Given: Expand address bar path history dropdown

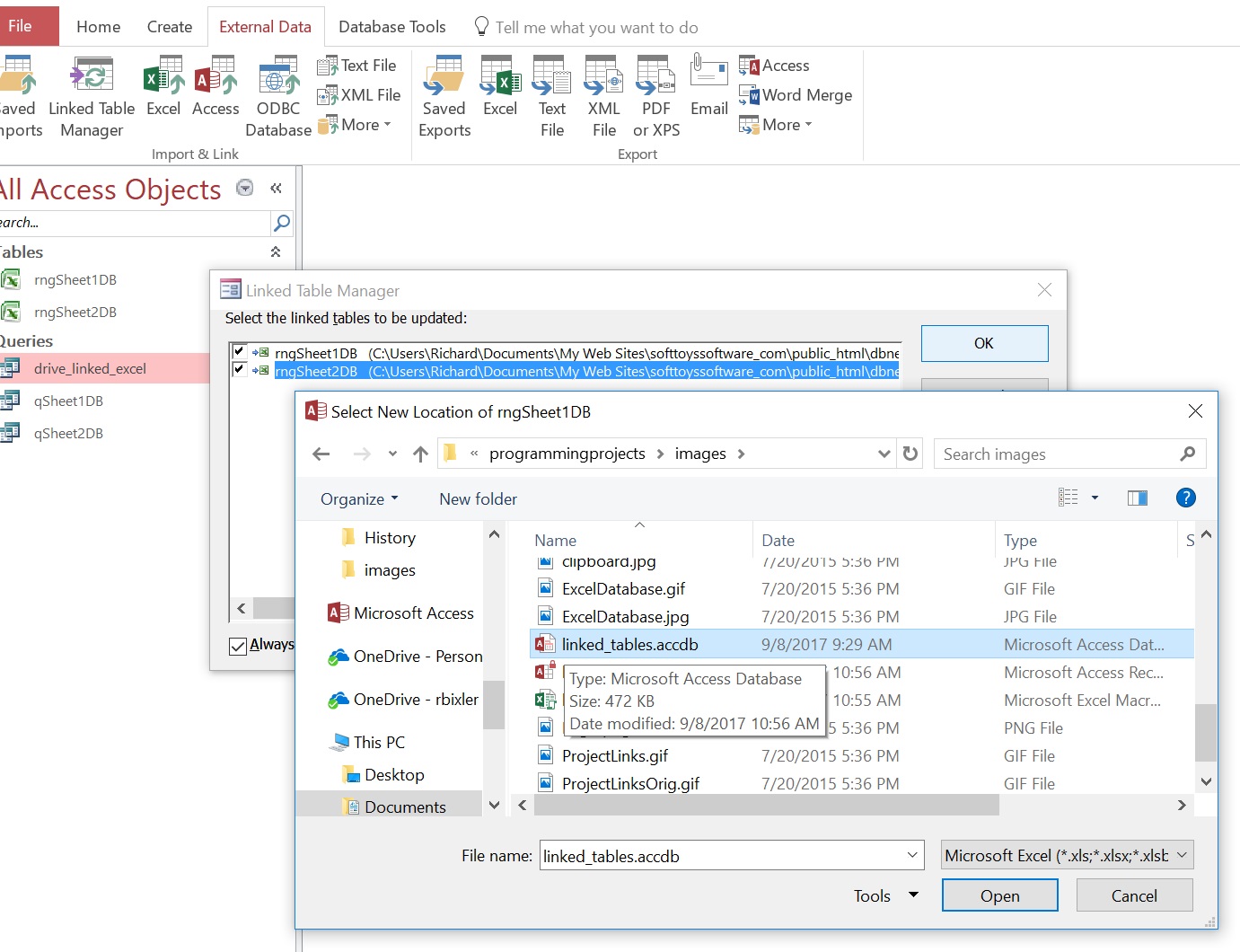Looking at the screenshot, I should tap(884, 454).
